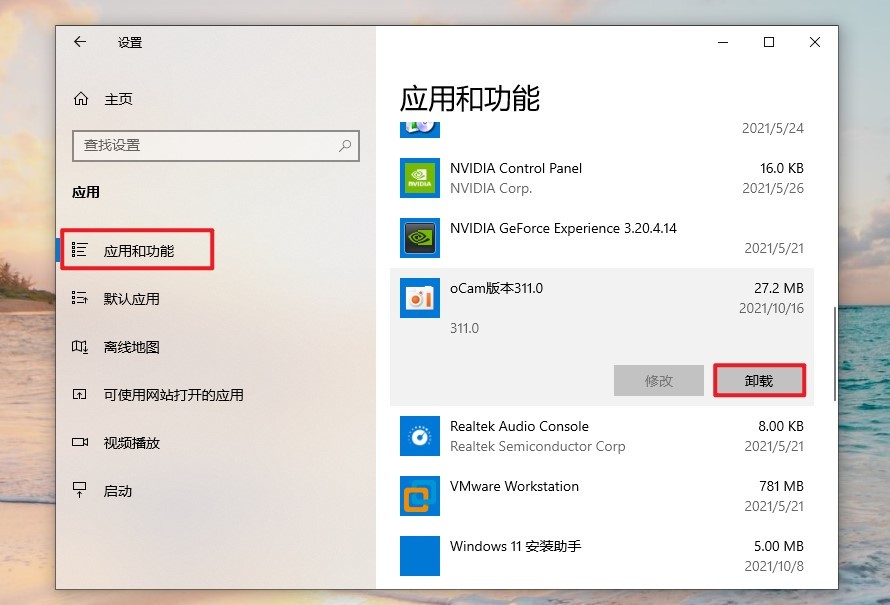Click the 2021/10/16 install date
Image resolution: width=890 pixels, height=605 pixels.
771,308
